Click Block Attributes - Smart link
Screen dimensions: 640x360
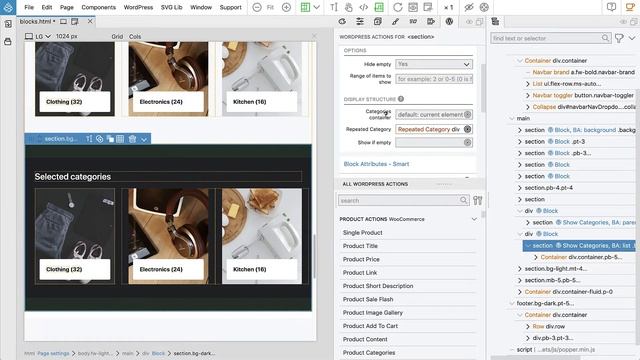(x=376, y=164)
